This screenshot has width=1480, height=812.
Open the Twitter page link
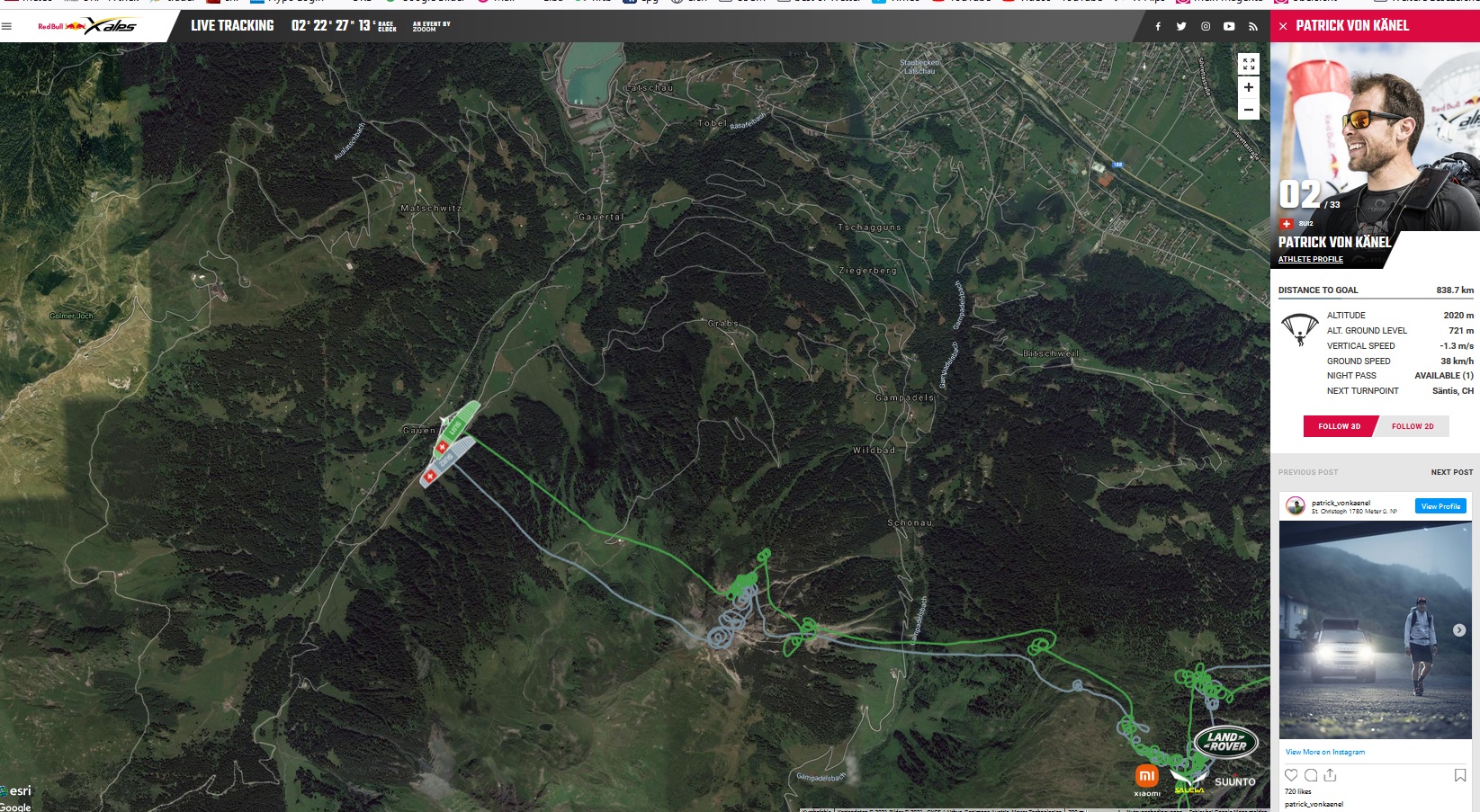tap(1181, 26)
